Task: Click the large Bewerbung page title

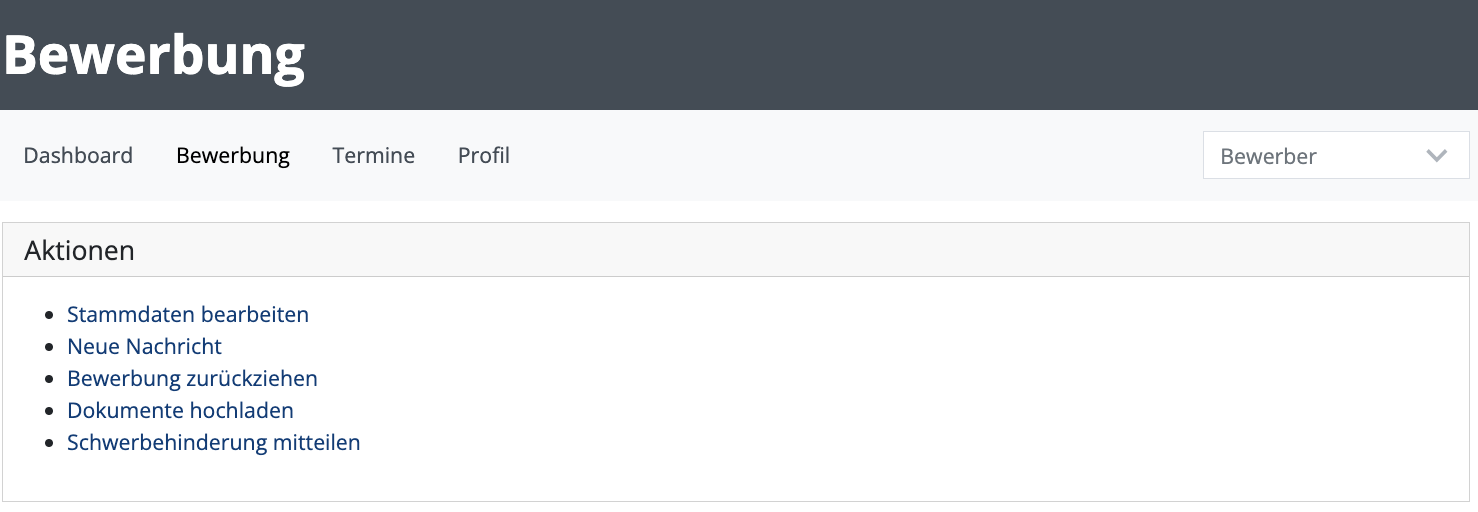Action: coord(154,56)
